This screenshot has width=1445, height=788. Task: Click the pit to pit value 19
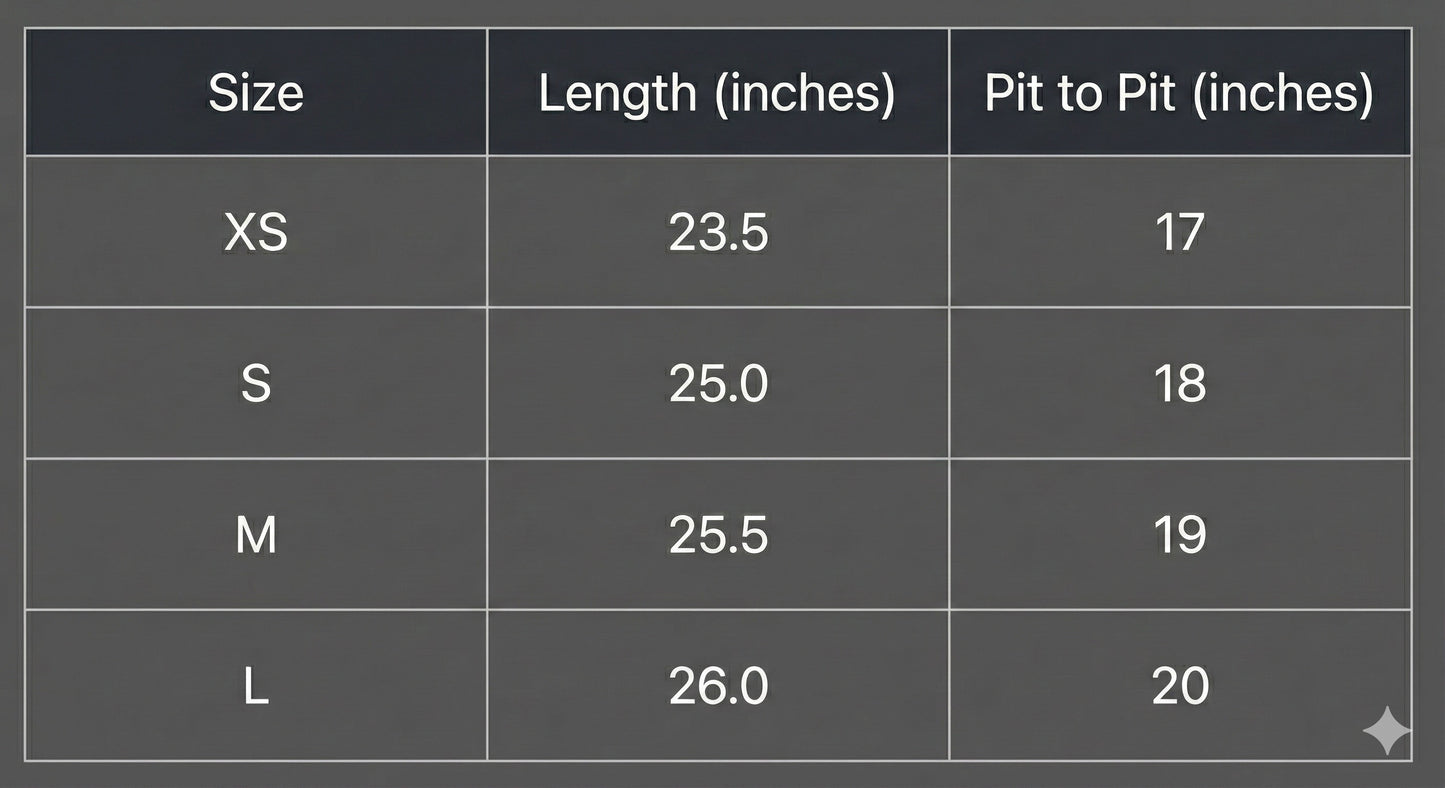pyautogui.click(x=1180, y=535)
